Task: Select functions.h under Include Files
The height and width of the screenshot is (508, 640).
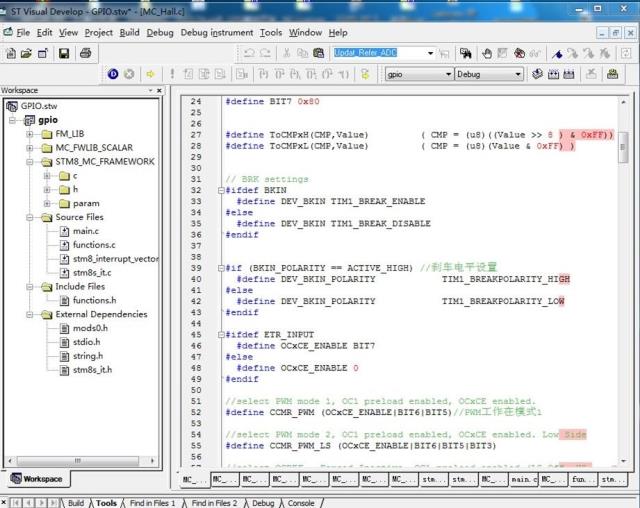Action: coord(94,300)
